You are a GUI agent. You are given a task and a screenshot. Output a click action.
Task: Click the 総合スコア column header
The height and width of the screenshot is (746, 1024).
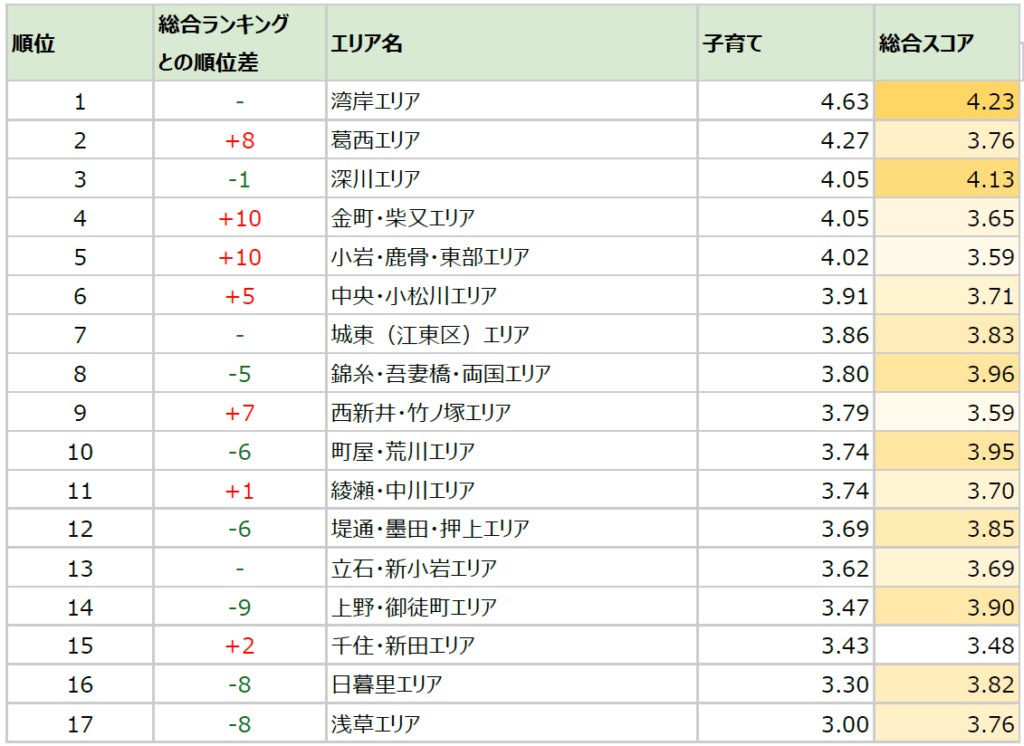(927, 44)
